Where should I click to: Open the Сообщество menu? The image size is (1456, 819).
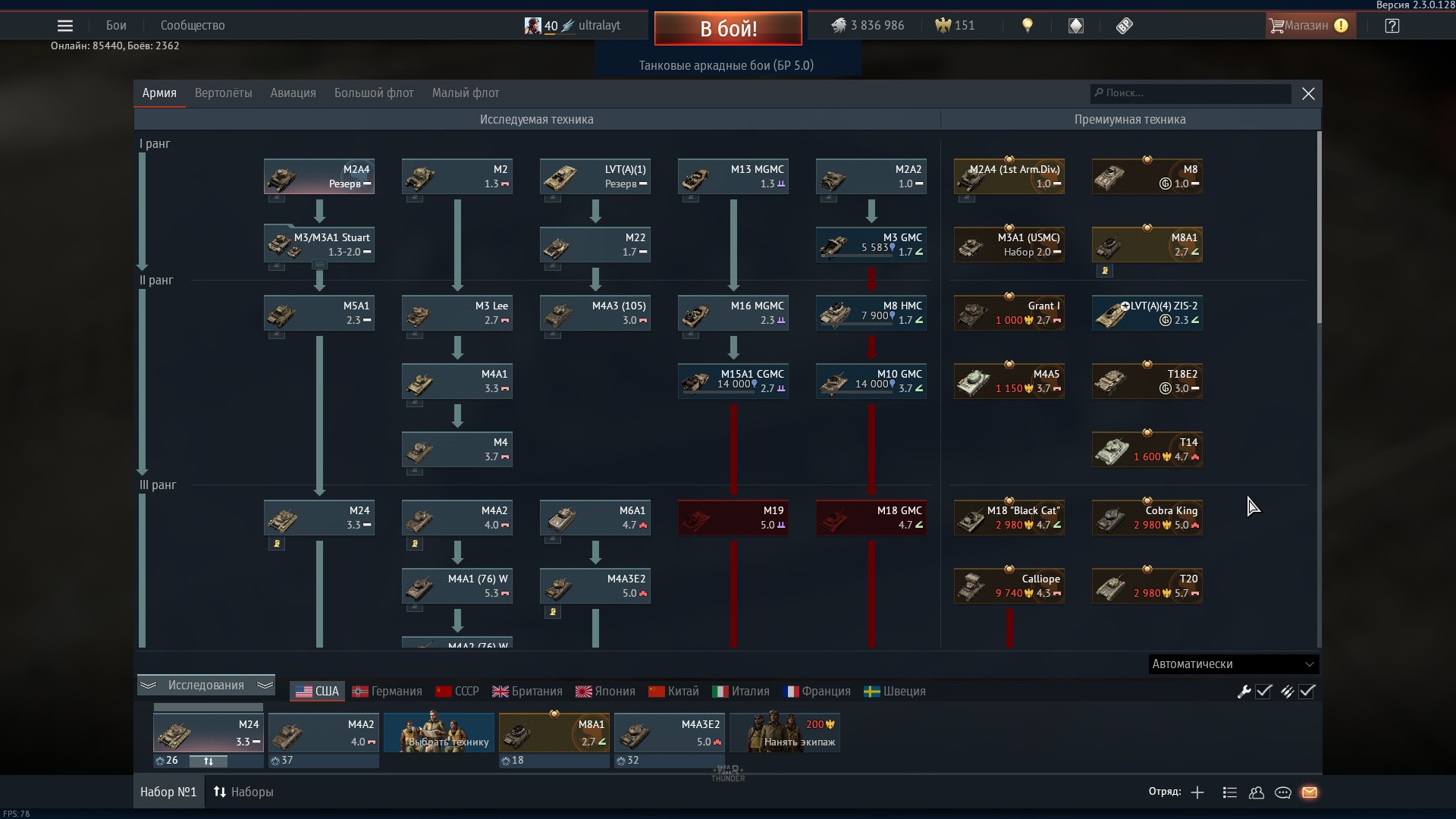[193, 25]
